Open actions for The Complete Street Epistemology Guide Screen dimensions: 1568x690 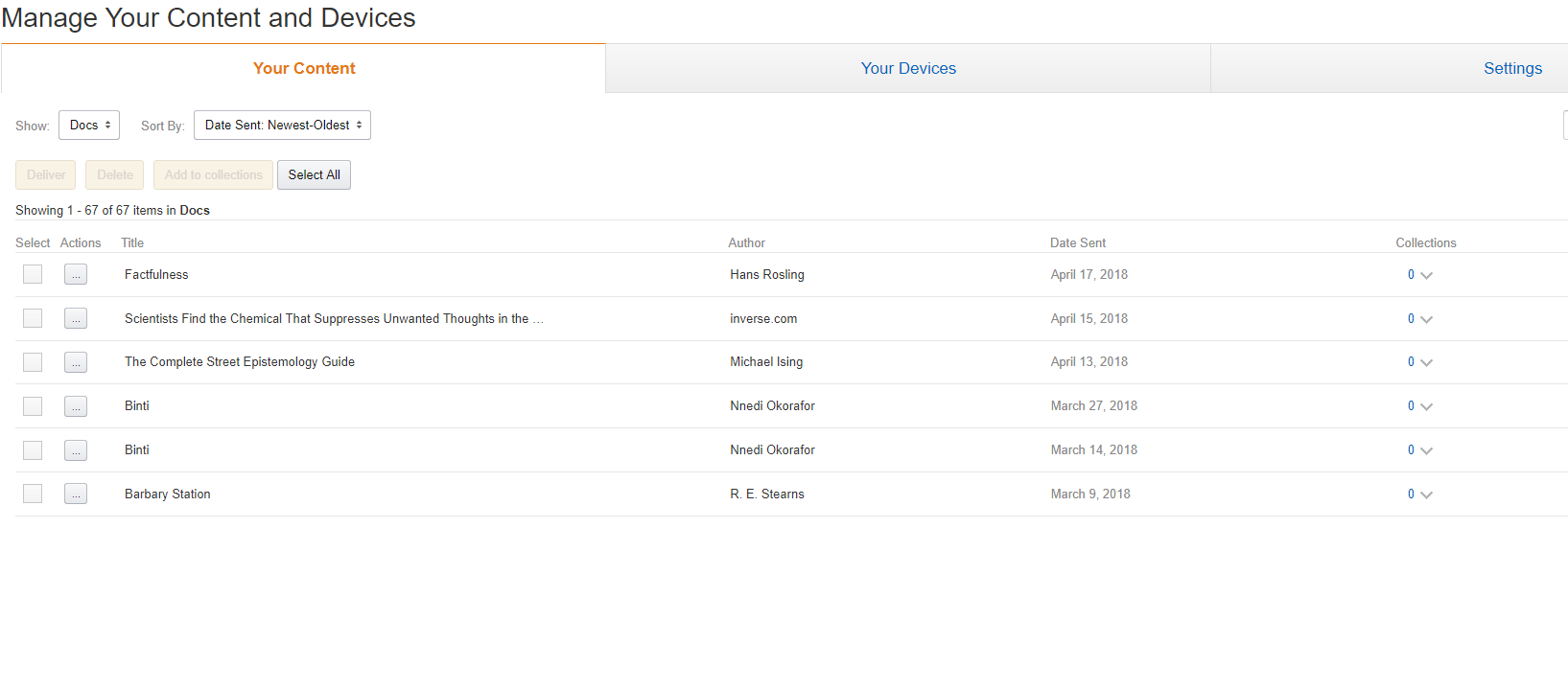point(76,362)
